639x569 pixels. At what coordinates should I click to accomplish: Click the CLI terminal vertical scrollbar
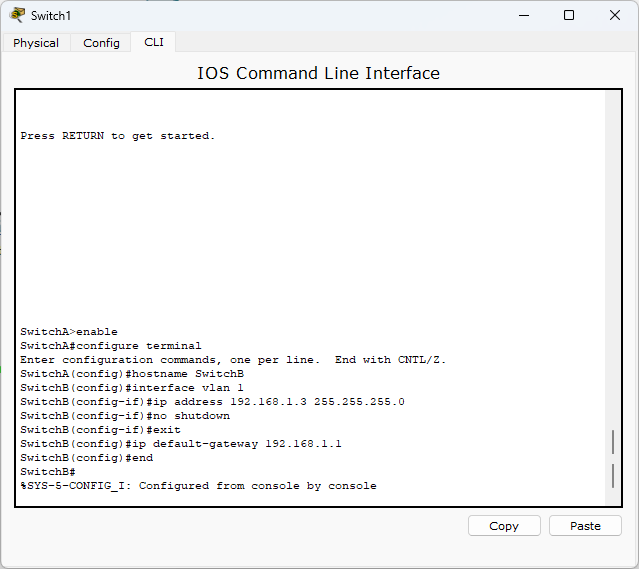(x=613, y=298)
